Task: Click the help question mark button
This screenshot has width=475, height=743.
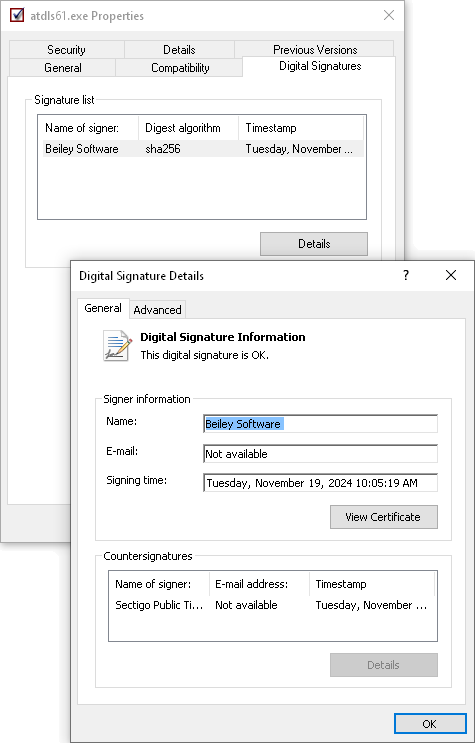Action: coord(406,275)
